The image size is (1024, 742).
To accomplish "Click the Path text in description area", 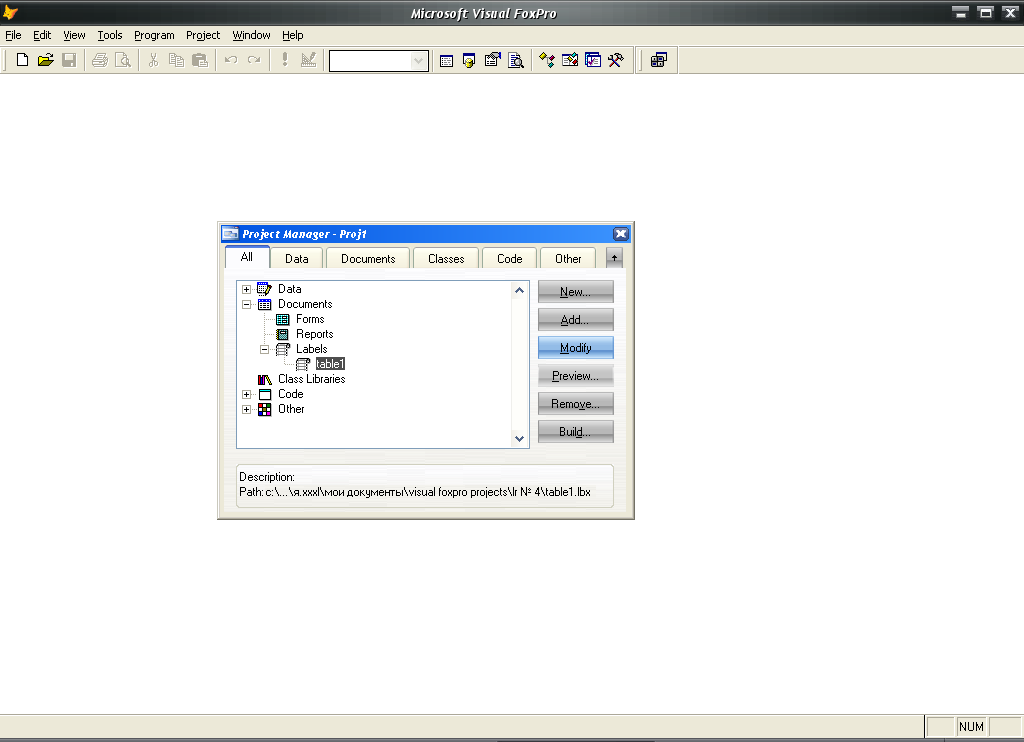I will click(415, 492).
